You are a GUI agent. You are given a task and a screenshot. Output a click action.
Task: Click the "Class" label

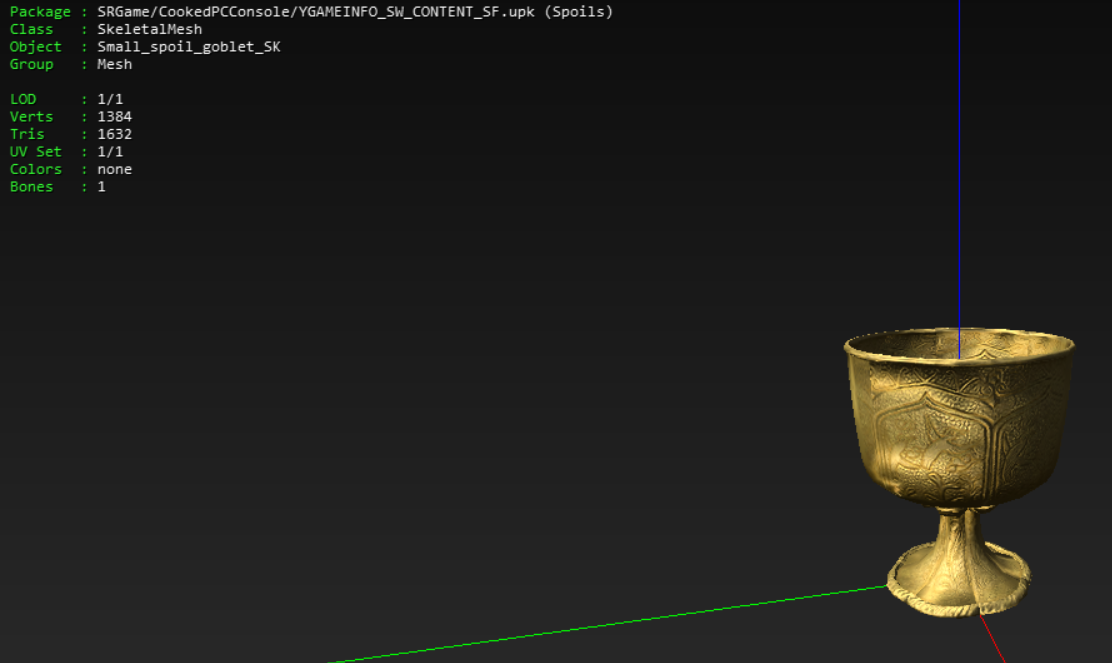pyautogui.click(x=31, y=29)
